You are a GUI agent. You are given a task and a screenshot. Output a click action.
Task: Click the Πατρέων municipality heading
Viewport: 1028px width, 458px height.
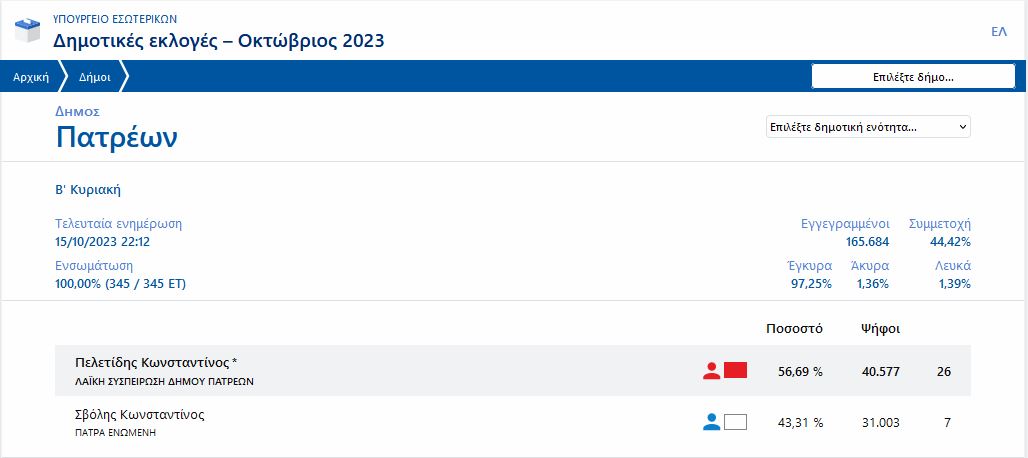(117, 136)
